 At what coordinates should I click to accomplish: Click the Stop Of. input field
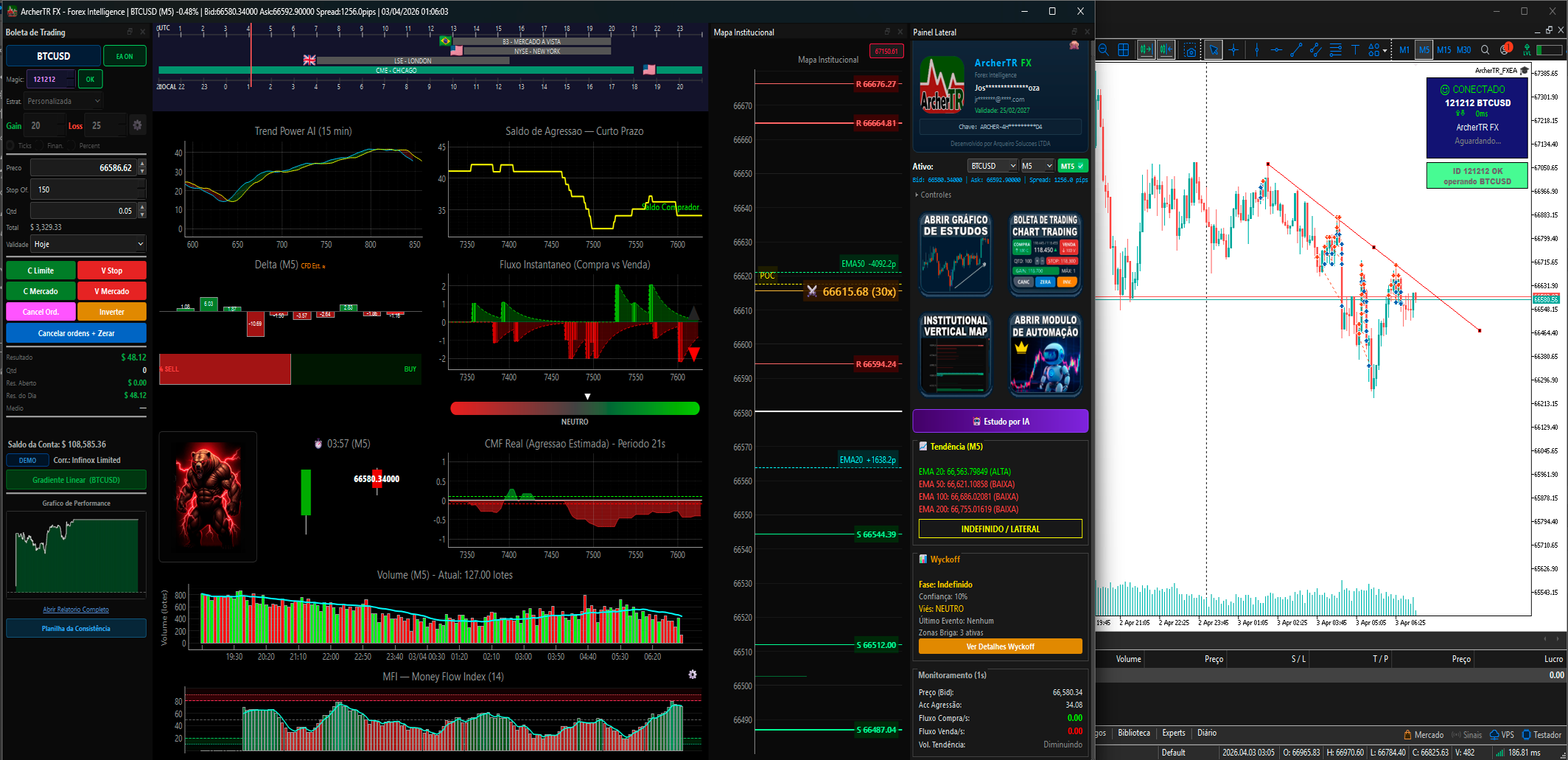click(x=88, y=189)
